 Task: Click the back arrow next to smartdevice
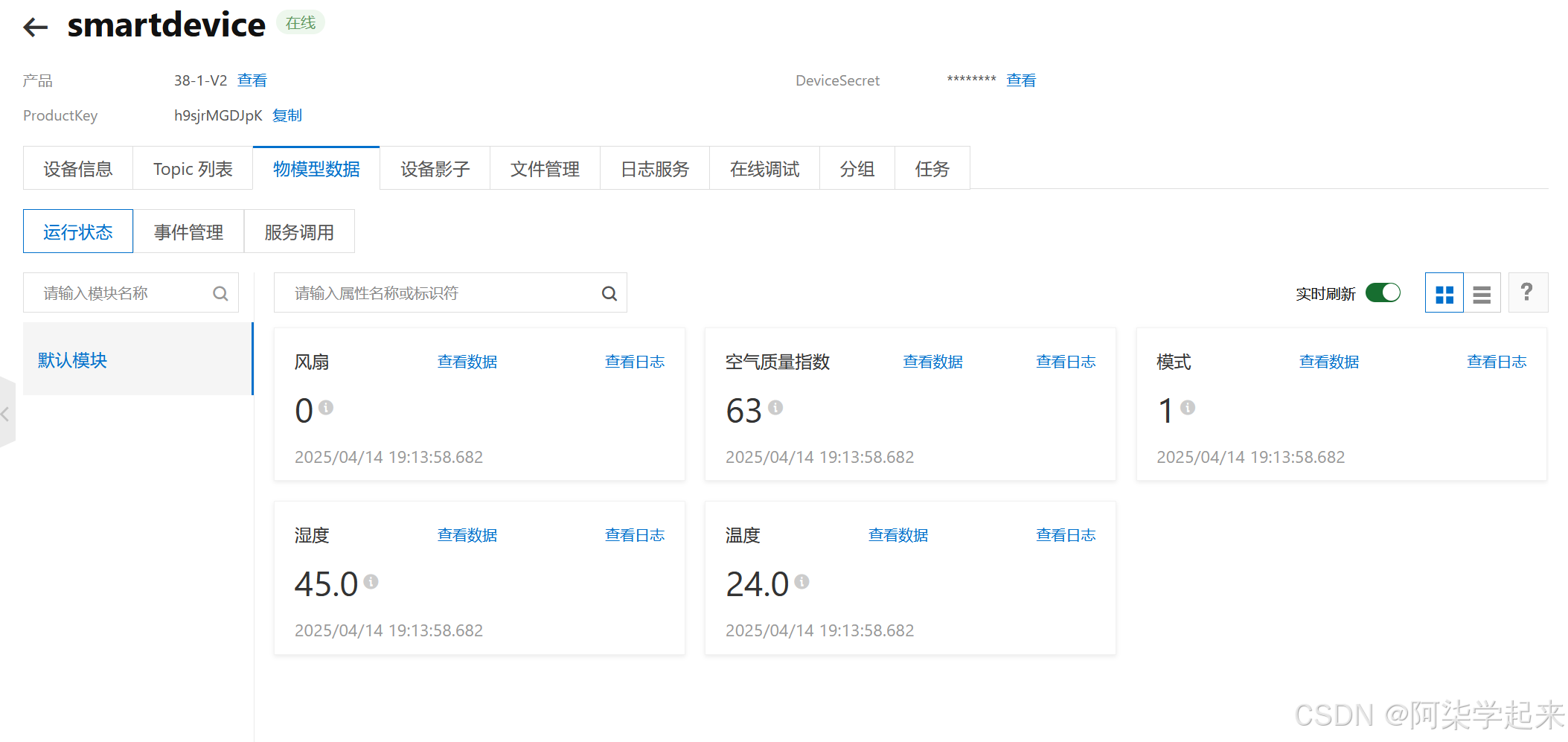coord(35,28)
